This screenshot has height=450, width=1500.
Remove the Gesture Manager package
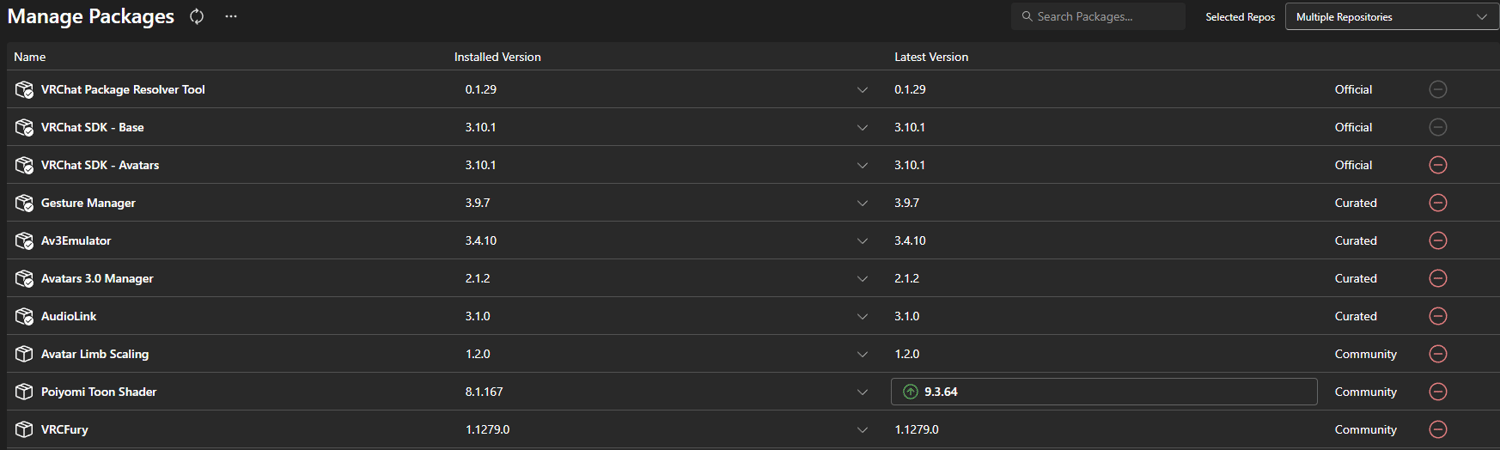pyautogui.click(x=1438, y=203)
